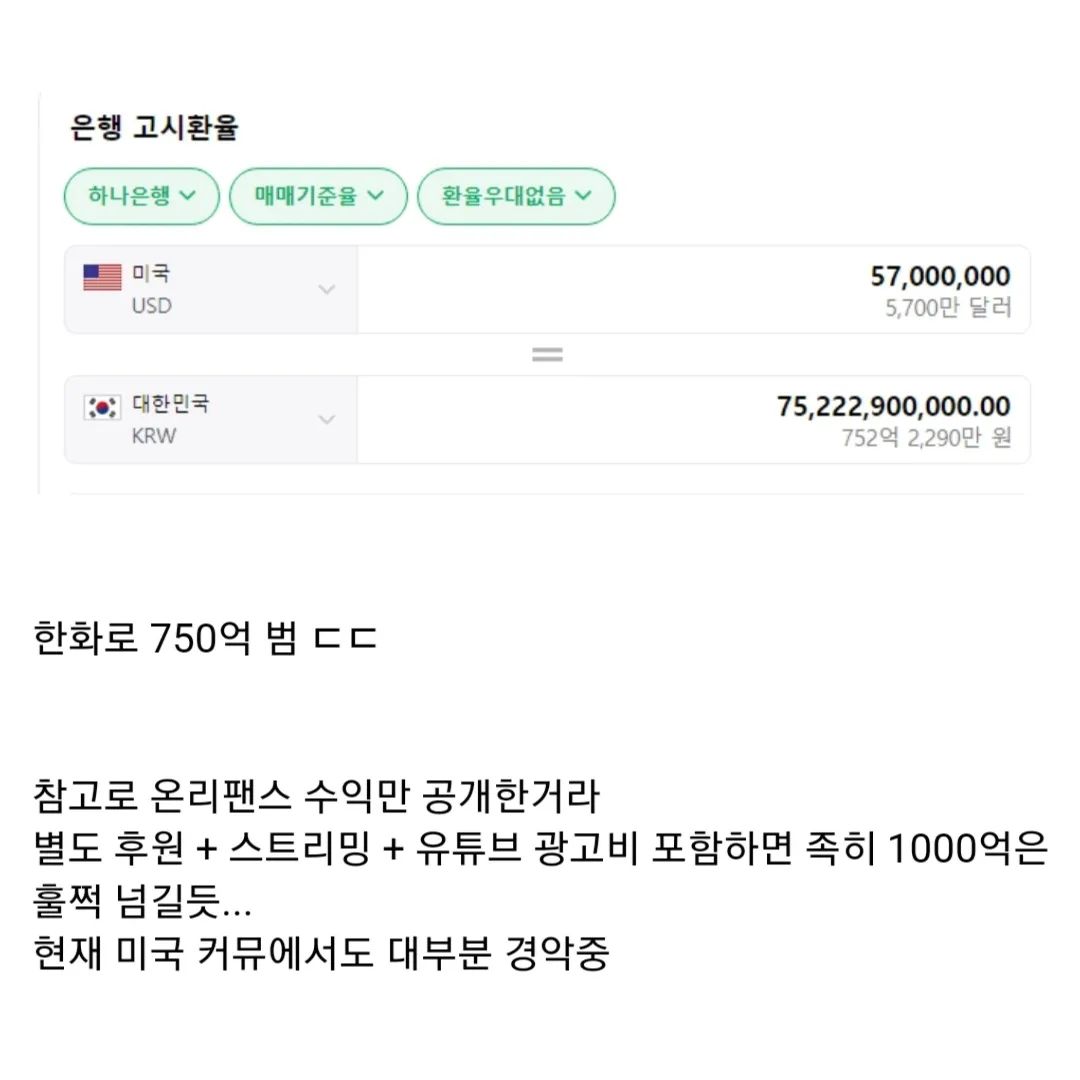Toggle the 환율우대없음 discount option

(515, 196)
